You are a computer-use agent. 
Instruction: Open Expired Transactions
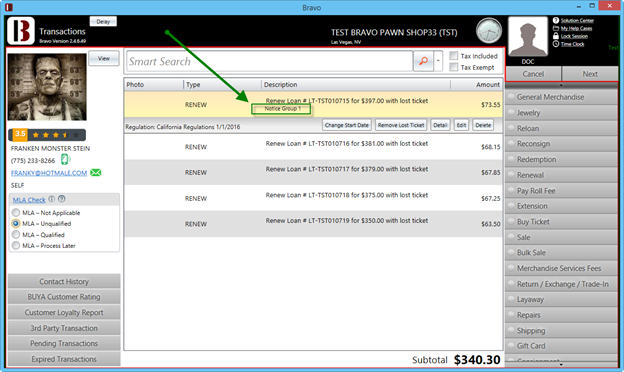point(64,359)
